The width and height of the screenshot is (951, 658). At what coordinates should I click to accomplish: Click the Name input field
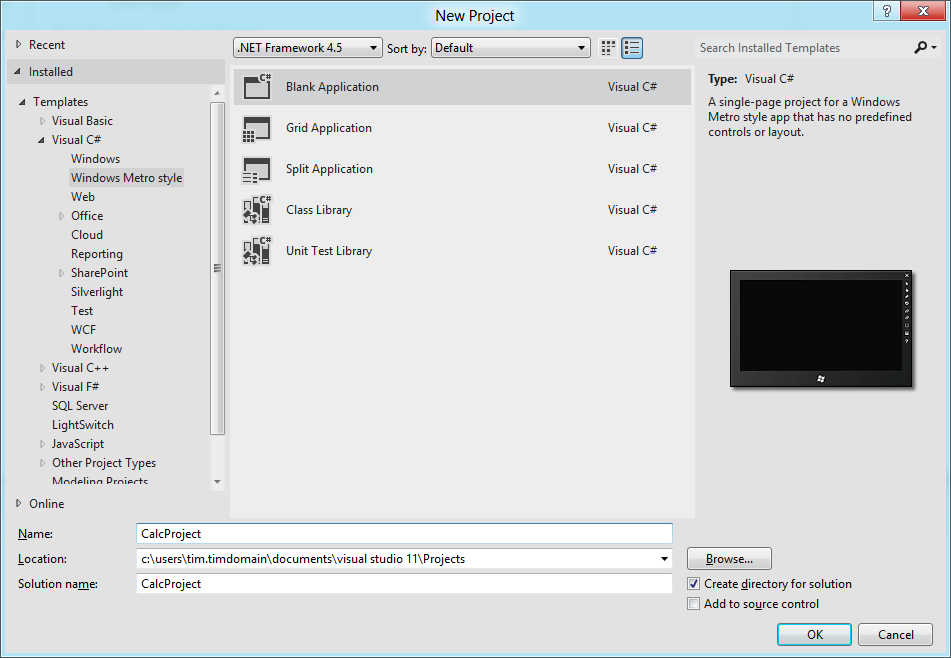tap(404, 534)
